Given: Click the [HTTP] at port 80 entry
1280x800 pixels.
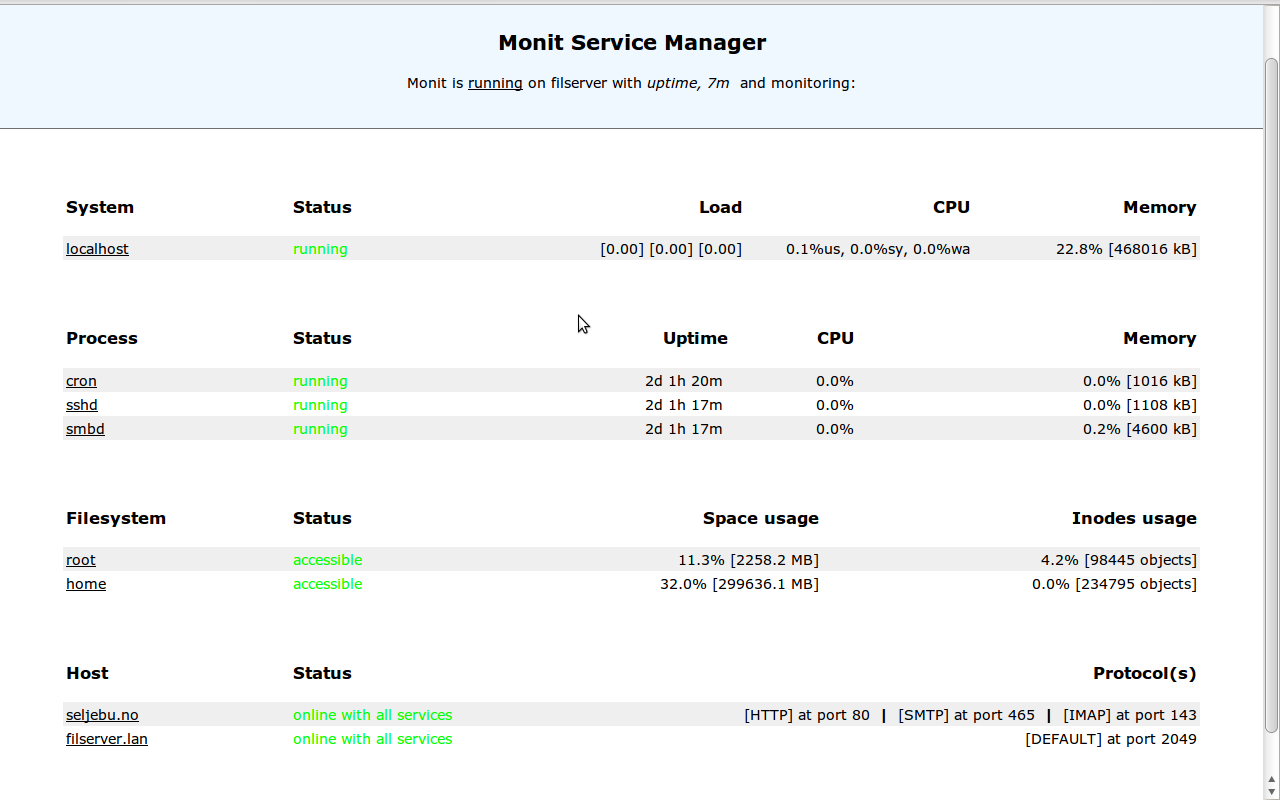Looking at the screenshot, I should [807, 715].
